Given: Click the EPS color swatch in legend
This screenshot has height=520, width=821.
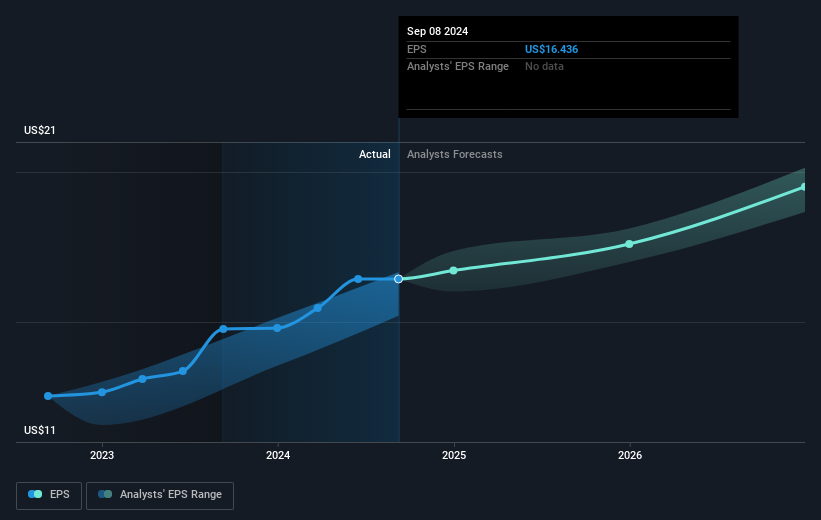Looking at the screenshot, I should point(35,494).
